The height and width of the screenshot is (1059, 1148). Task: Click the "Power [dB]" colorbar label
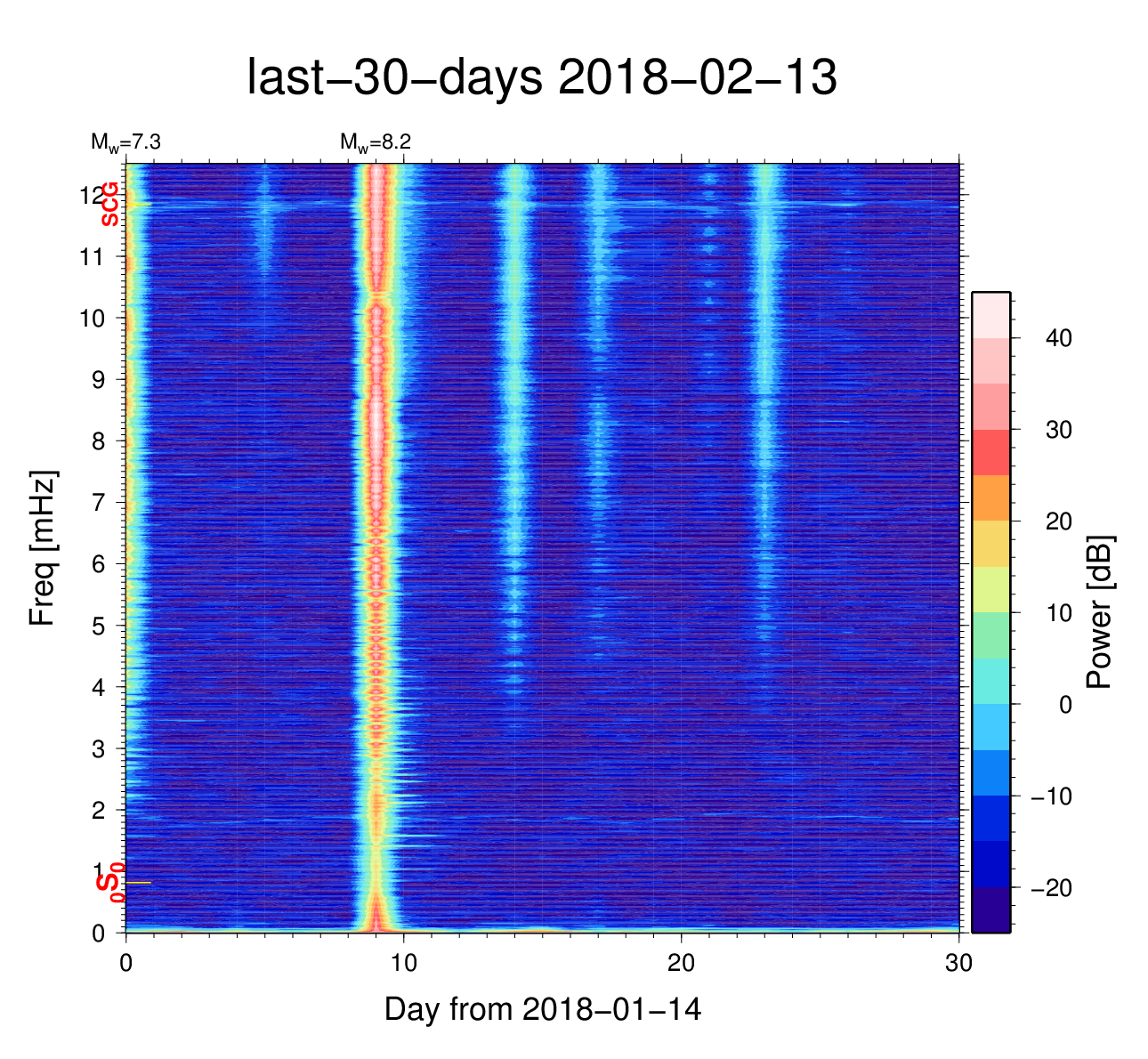point(1100,612)
